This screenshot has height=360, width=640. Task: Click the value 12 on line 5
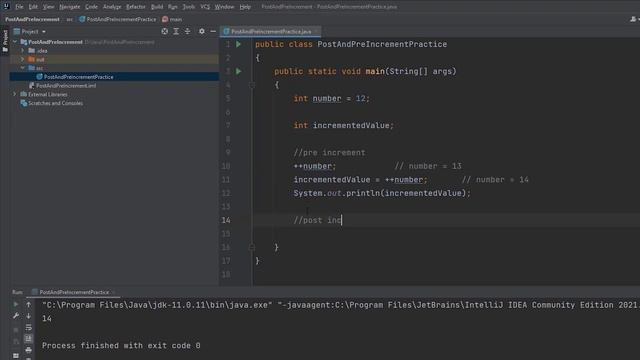360,99
